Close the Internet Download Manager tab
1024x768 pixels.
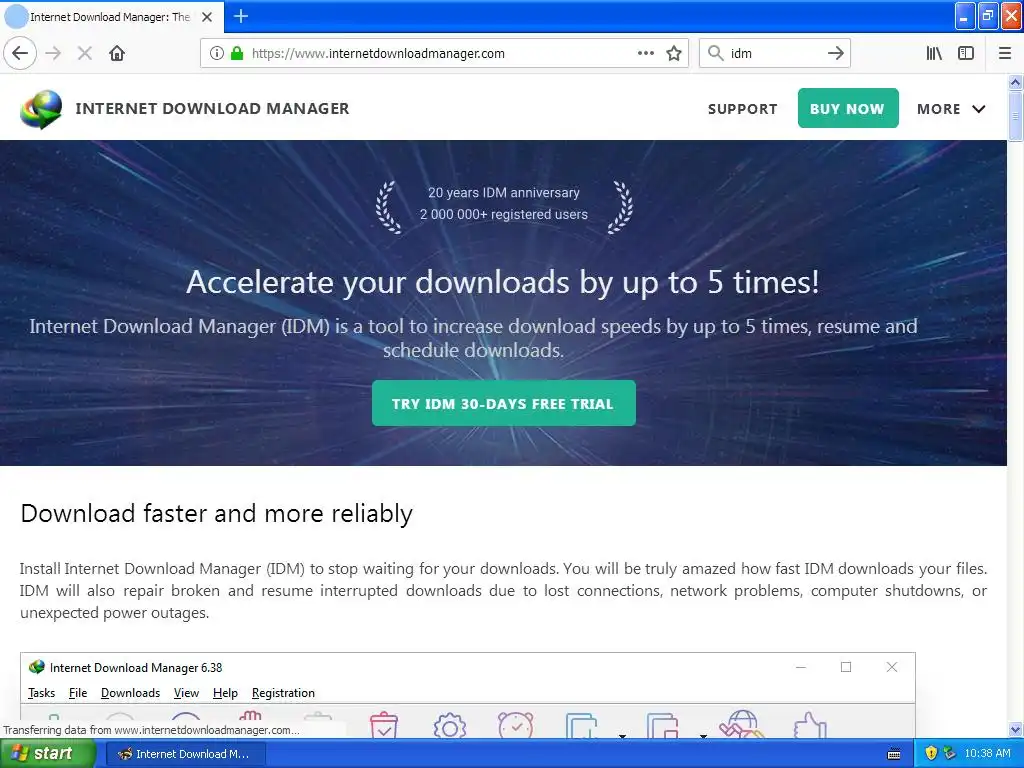(x=207, y=17)
